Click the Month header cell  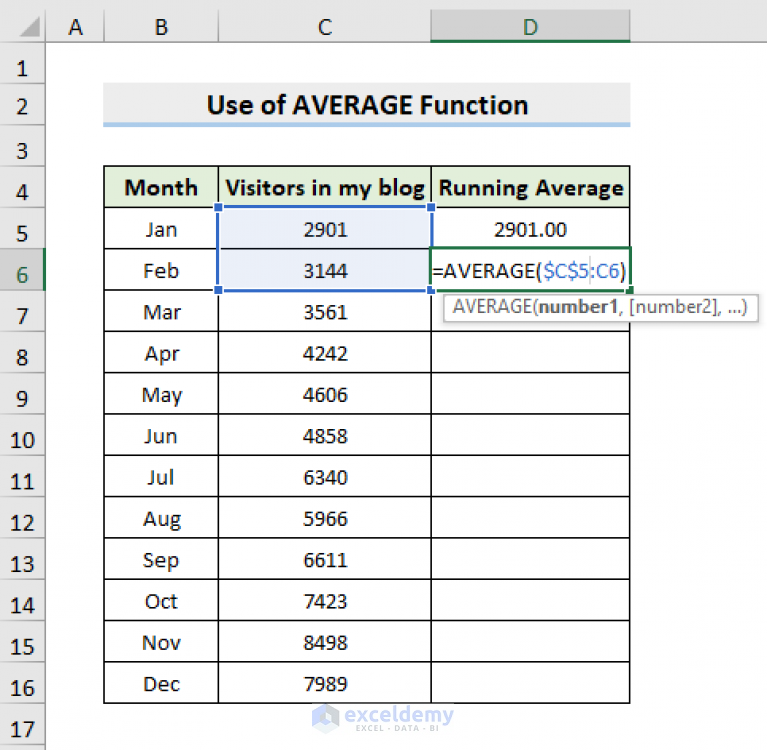[x=161, y=187]
